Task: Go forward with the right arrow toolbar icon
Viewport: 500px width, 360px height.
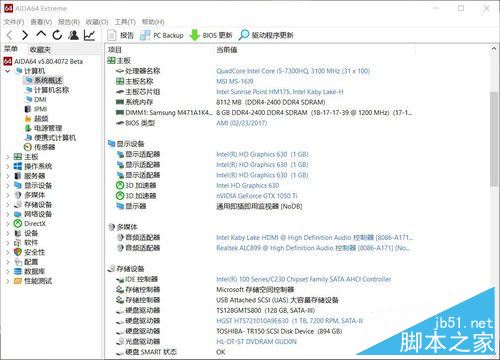Action: 25,35
